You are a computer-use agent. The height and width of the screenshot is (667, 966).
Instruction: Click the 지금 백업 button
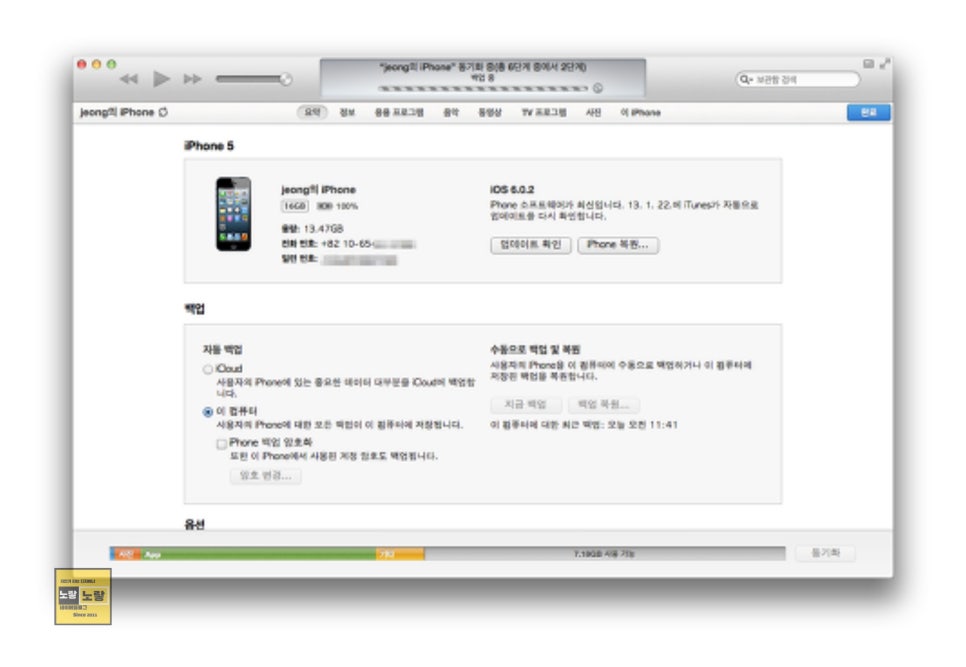point(526,404)
